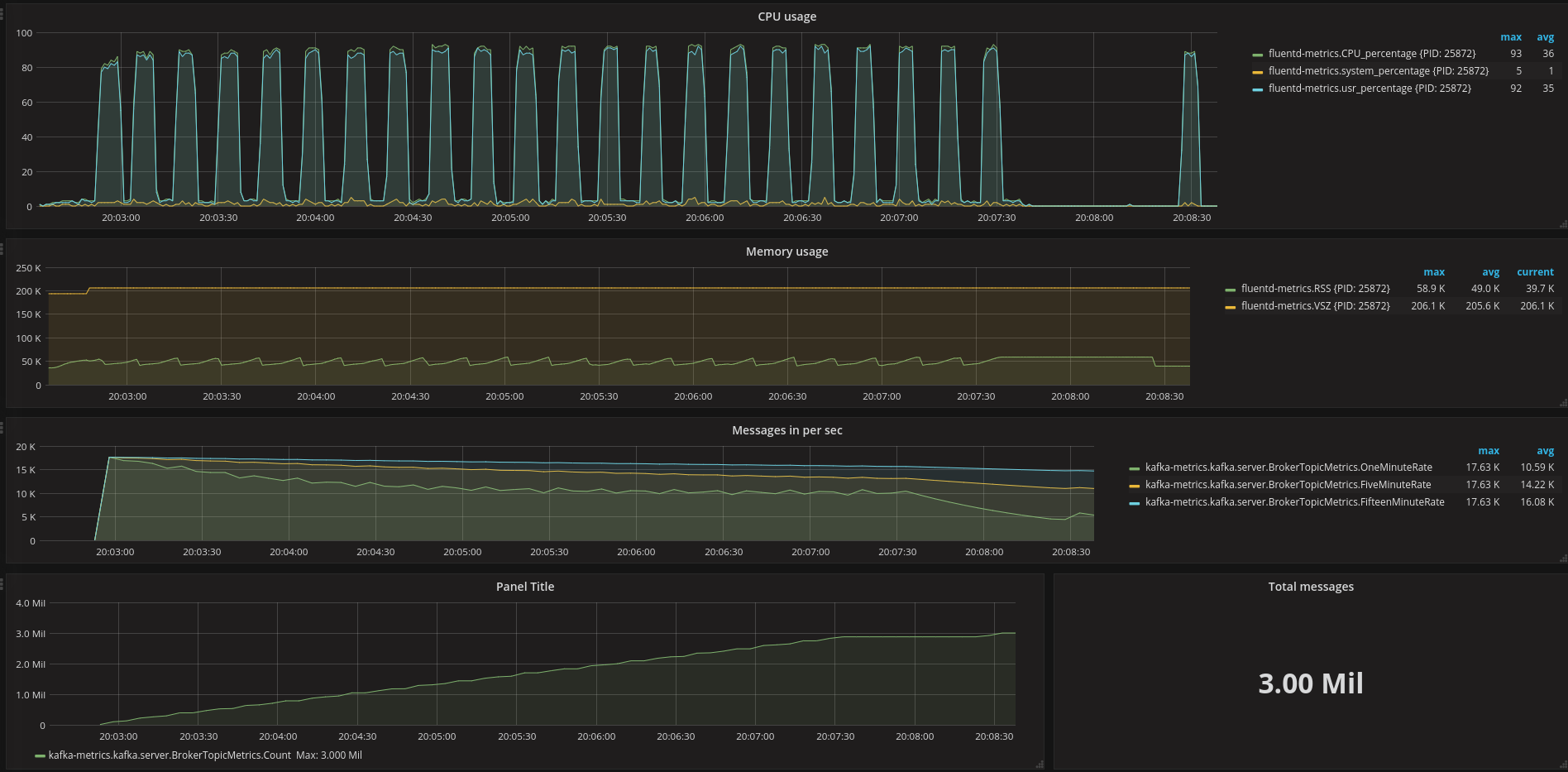Open the Panel Title panel menu

[x=525, y=587]
